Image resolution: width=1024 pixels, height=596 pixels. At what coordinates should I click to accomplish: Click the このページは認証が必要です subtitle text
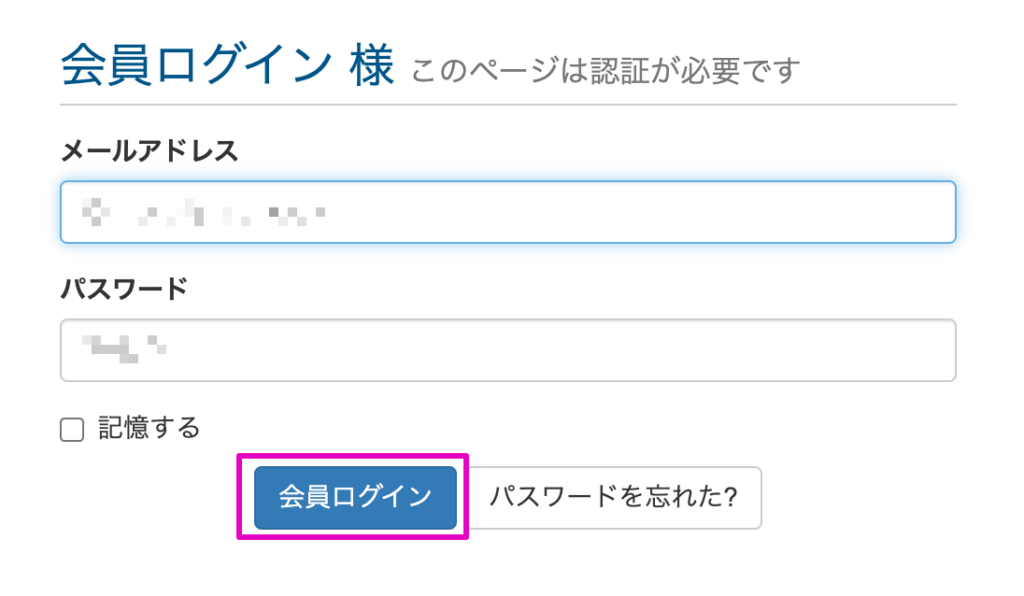click(x=606, y=71)
